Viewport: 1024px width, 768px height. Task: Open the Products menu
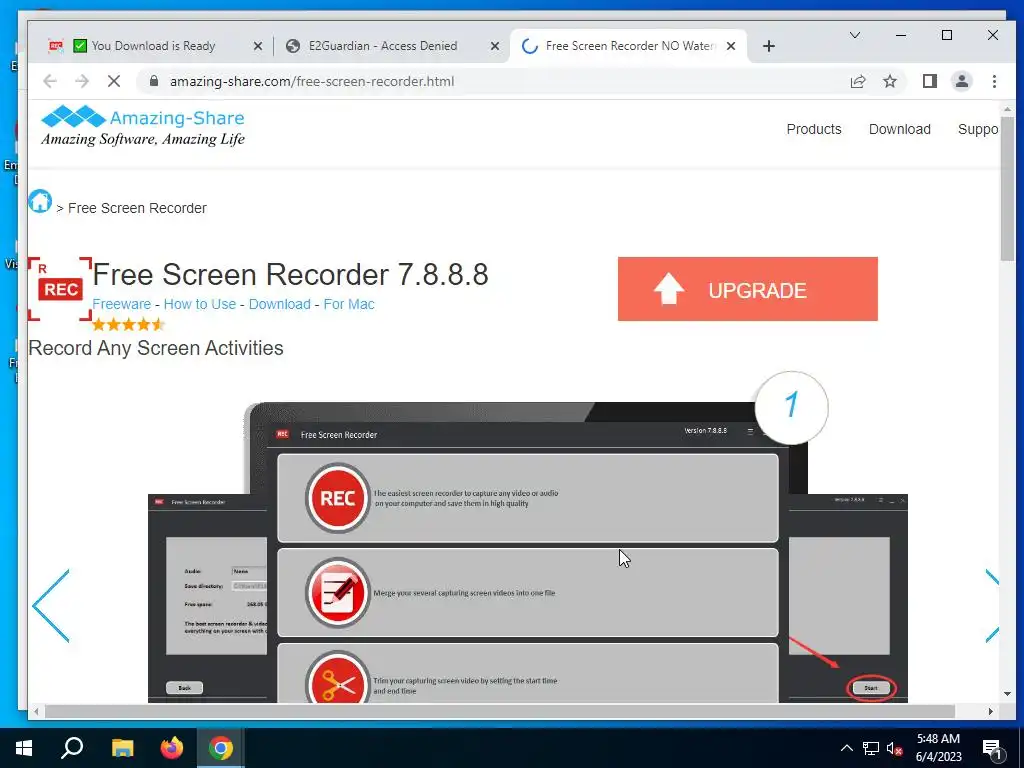[814, 129]
